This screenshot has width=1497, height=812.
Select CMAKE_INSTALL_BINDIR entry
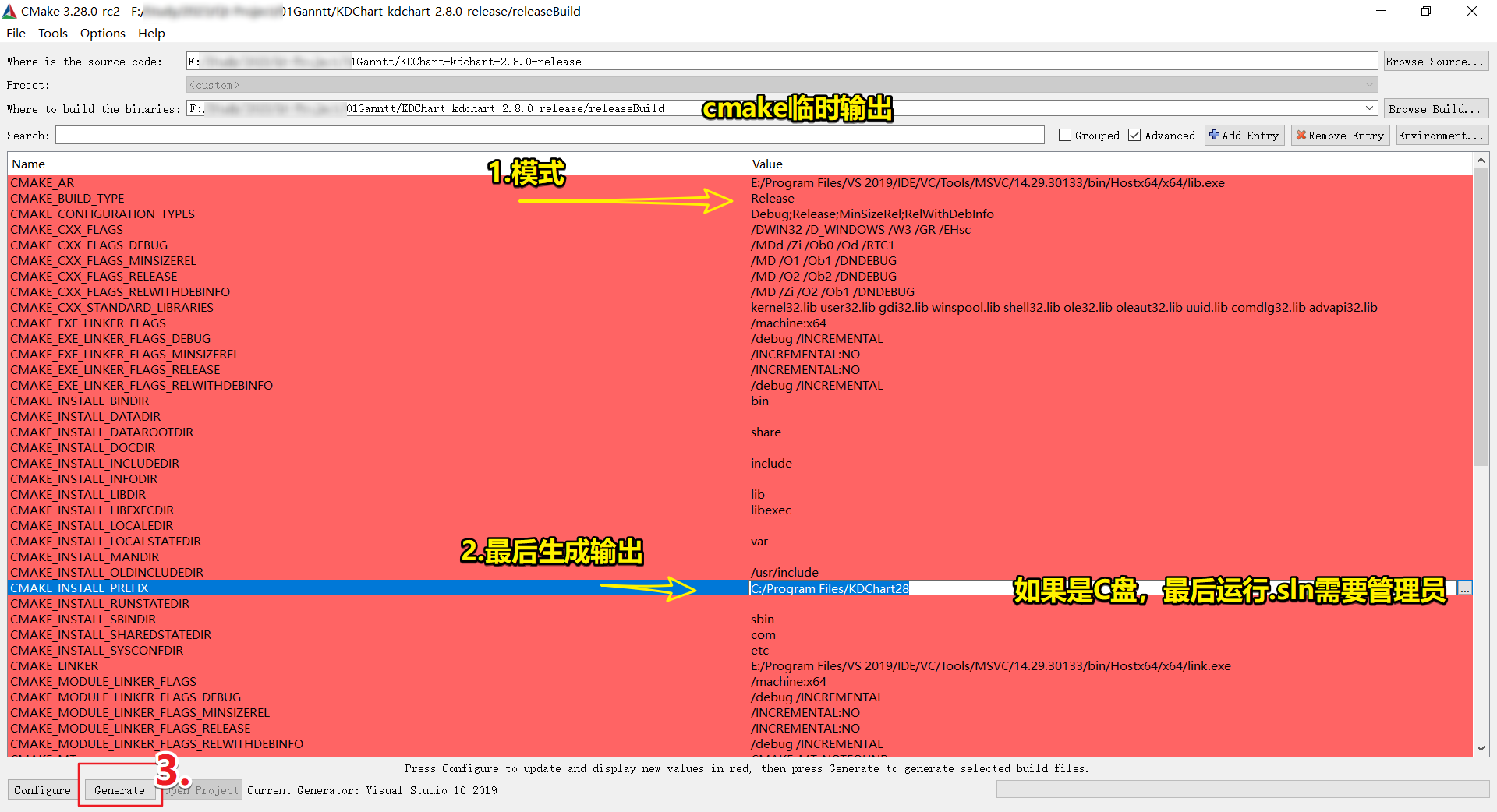click(x=80, y=401)
